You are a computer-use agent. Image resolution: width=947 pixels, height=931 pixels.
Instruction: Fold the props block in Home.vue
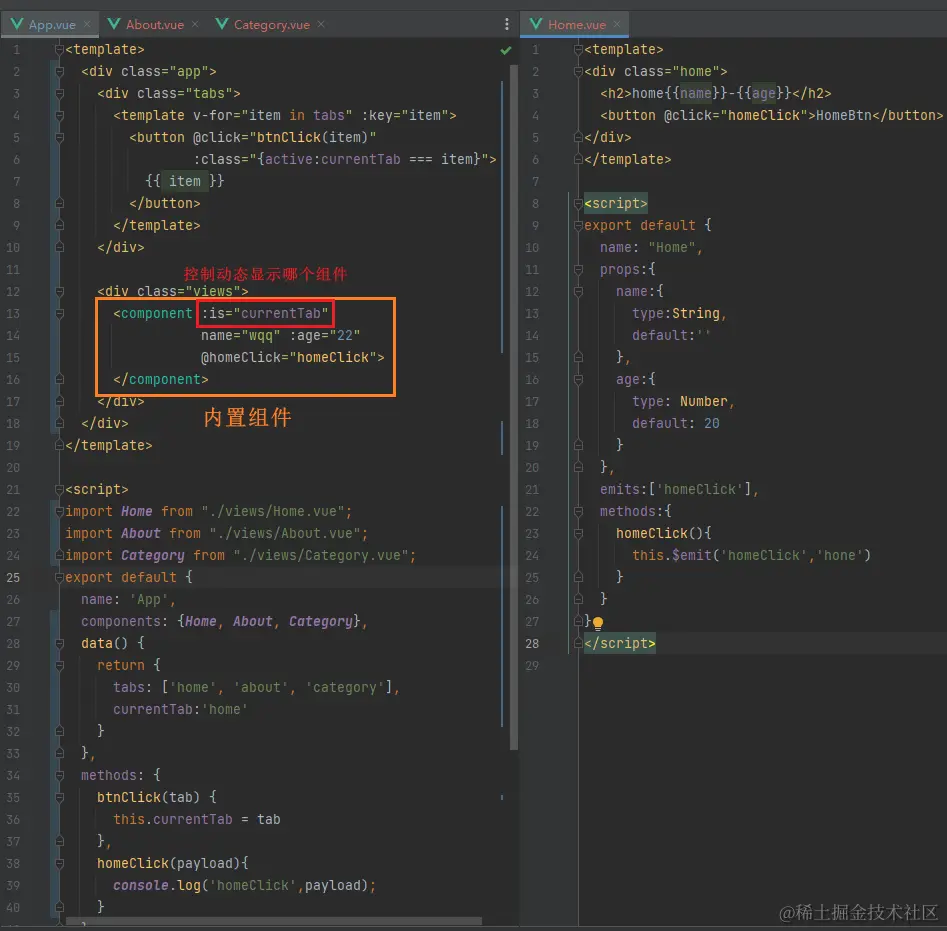click(x=578, y=269)
